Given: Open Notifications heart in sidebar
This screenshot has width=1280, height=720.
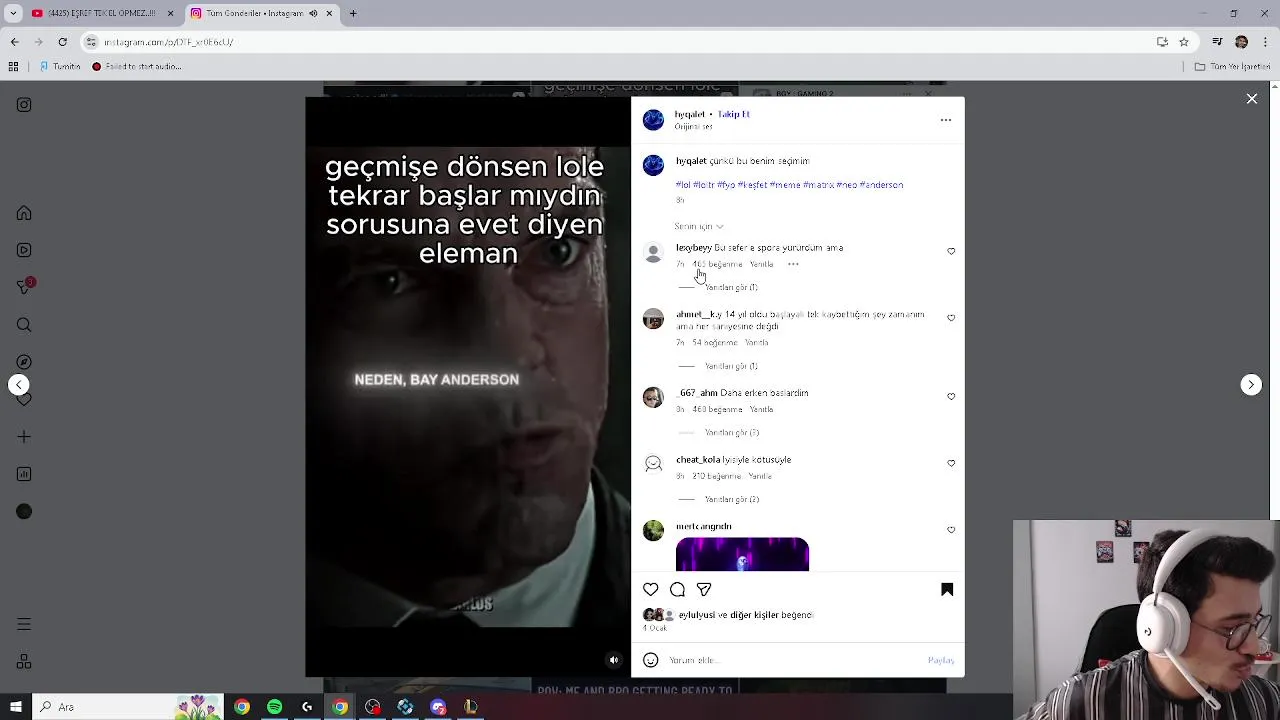Looking at the screenshot, I should [x=24, y=399].
